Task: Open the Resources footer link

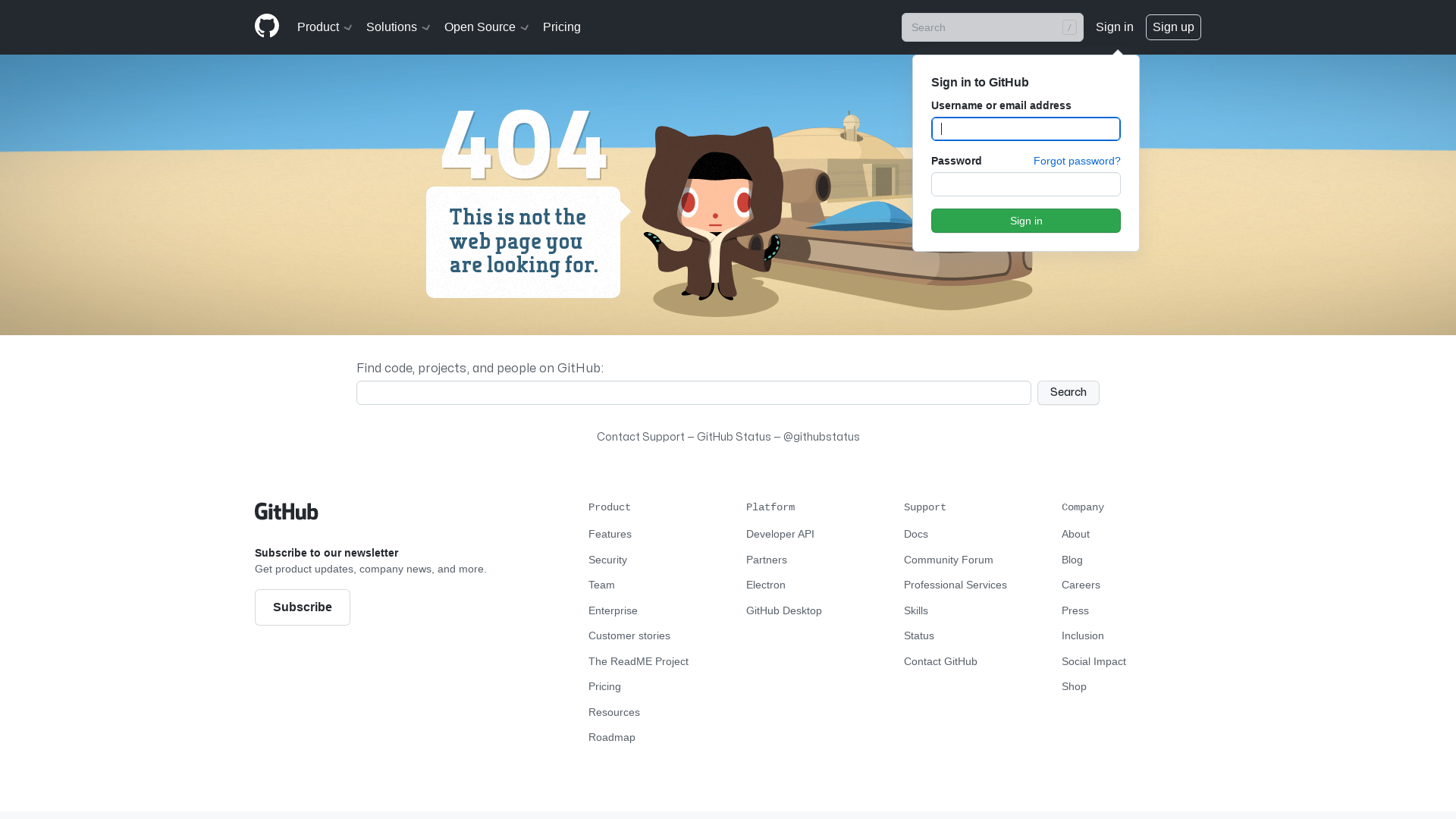Action: click(x=614, y=712)
